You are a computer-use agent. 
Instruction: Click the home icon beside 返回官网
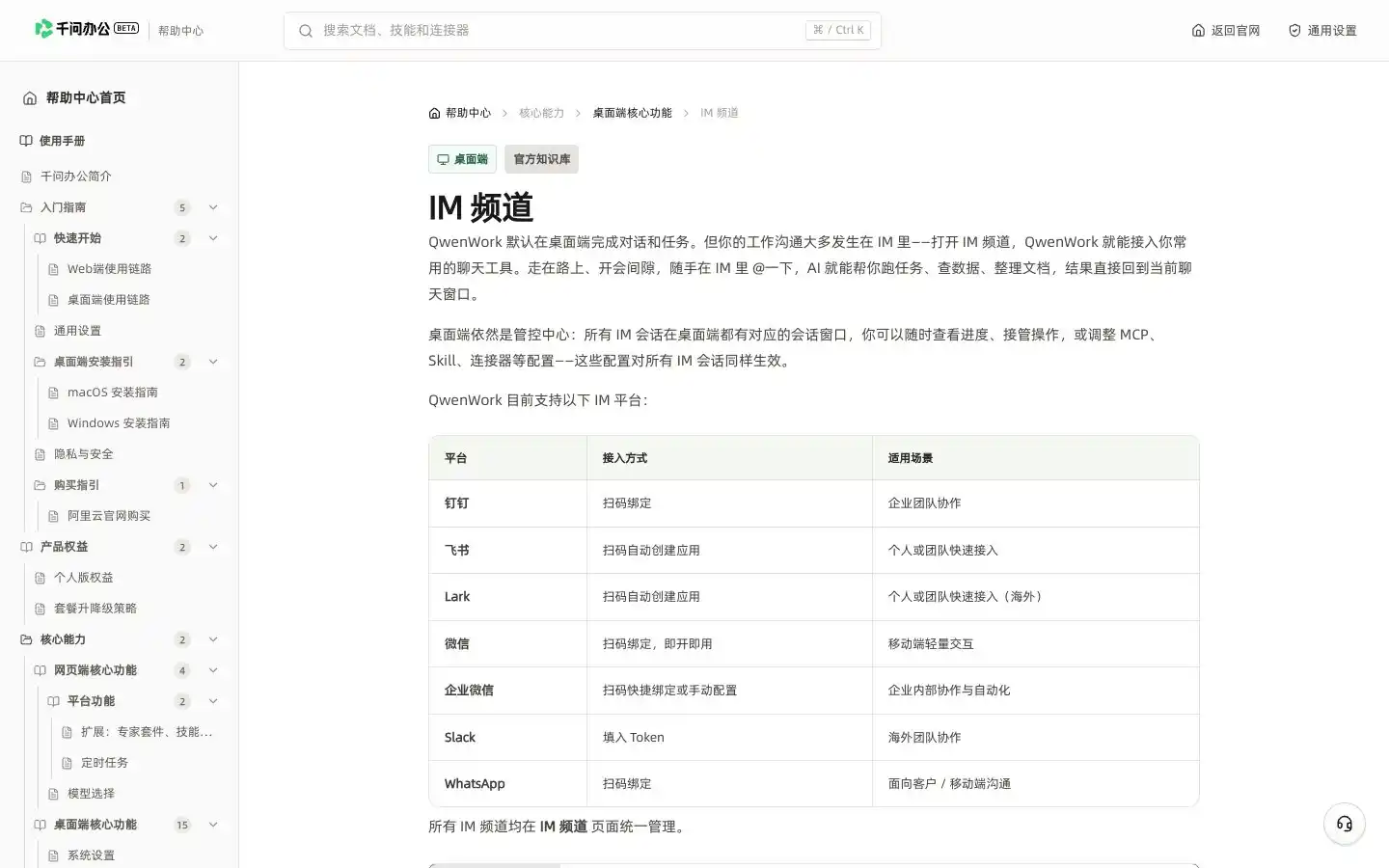point(1198,31)
